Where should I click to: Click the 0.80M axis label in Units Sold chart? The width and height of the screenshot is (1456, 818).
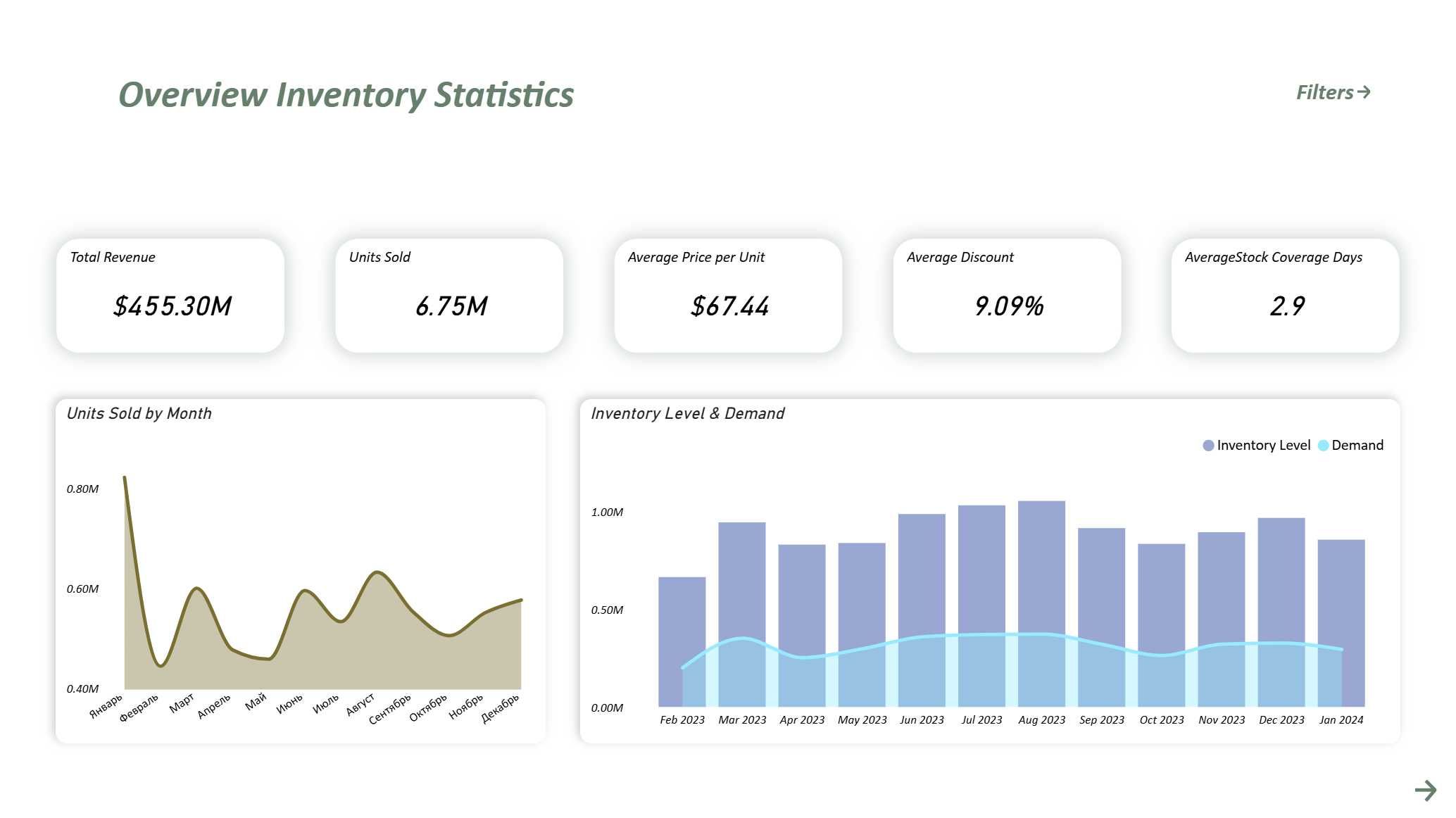click(82, 489)
